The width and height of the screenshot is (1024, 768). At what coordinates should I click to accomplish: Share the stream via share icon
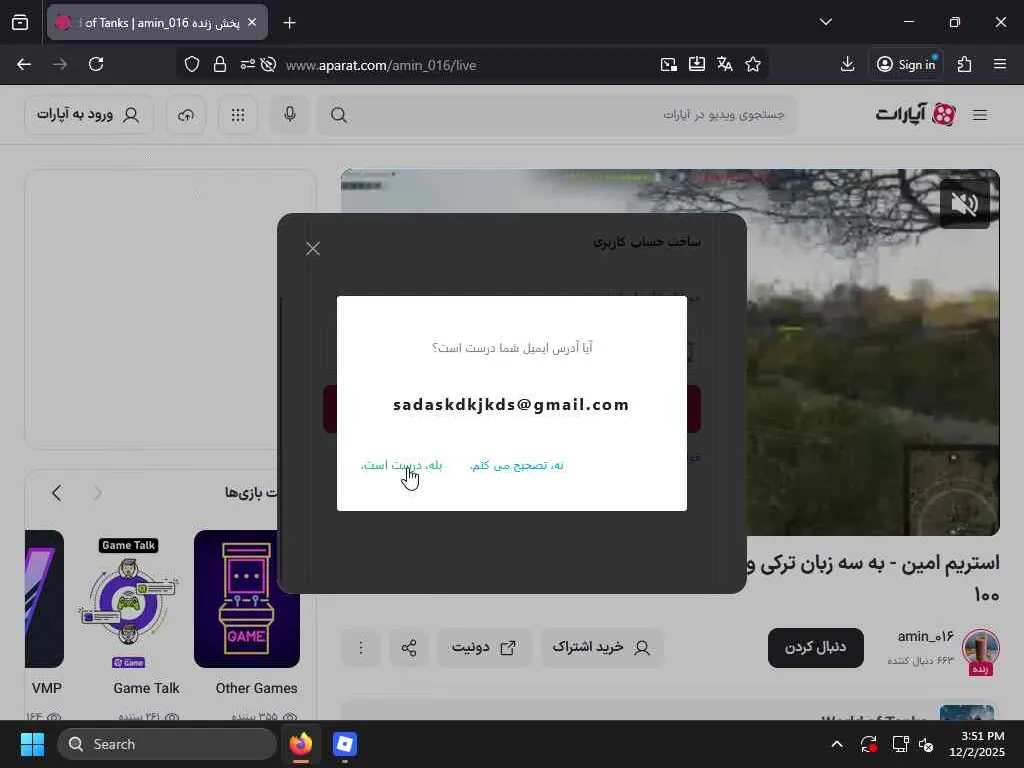click(x=409, y=647)
